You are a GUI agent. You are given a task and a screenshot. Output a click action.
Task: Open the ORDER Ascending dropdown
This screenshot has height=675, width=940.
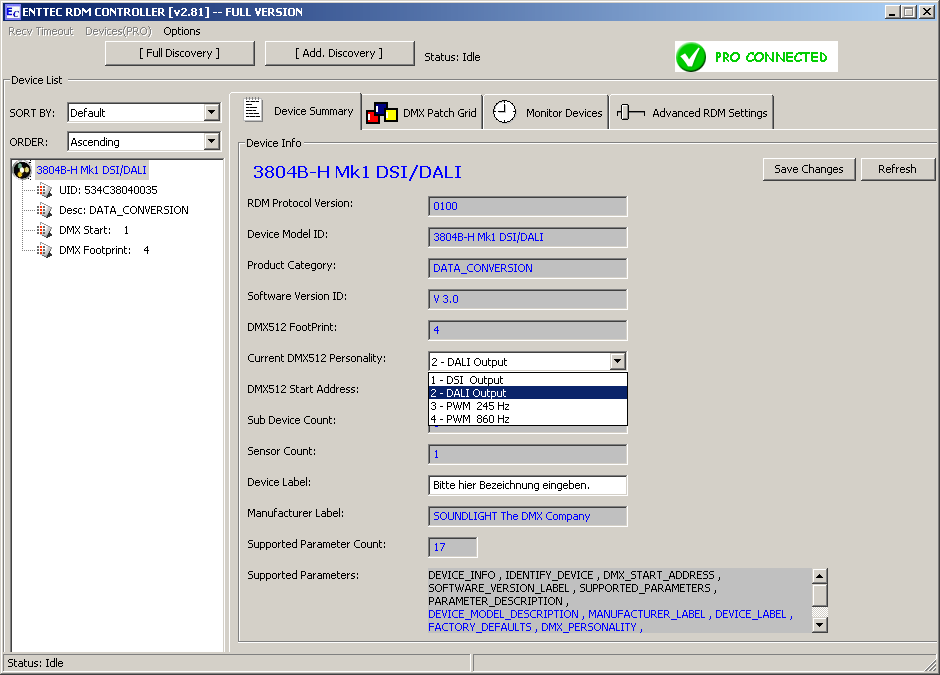211,142
